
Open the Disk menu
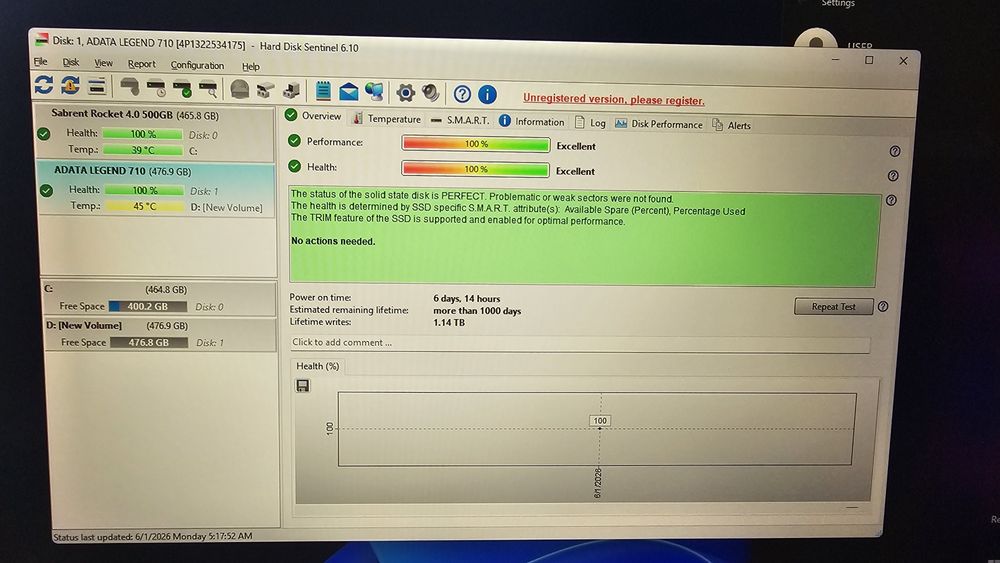click(71, 62)
